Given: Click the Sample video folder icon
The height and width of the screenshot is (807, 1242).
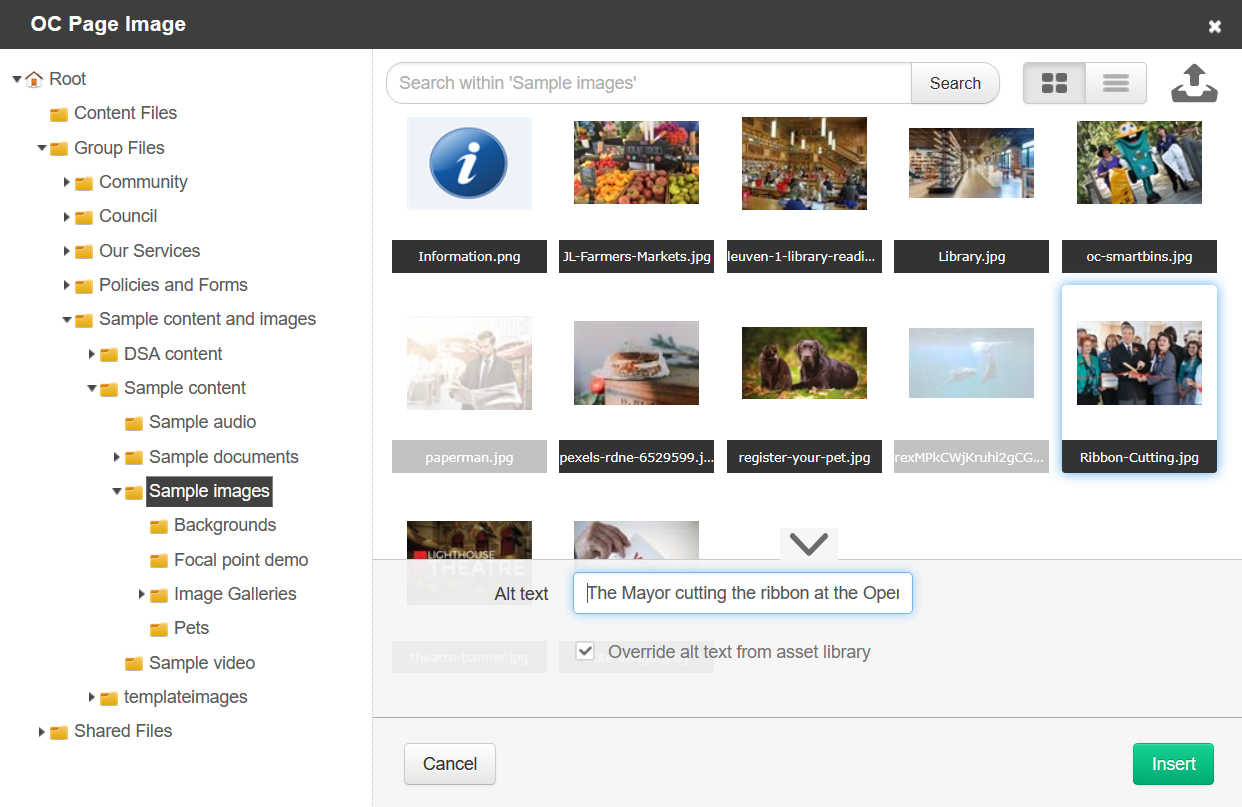Looking at the screenshot, I should coord(134,662).
